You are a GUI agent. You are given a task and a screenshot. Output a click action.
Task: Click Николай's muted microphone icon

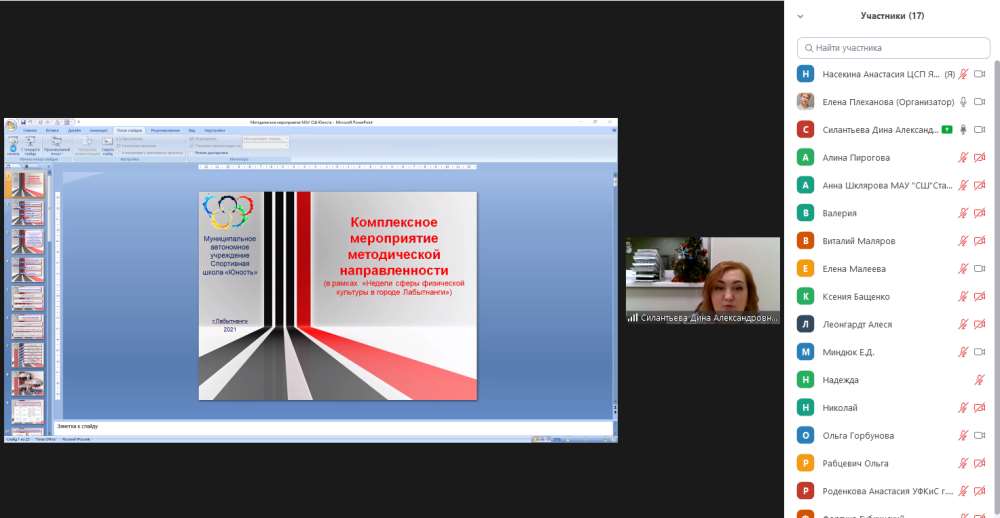(964, 408)
